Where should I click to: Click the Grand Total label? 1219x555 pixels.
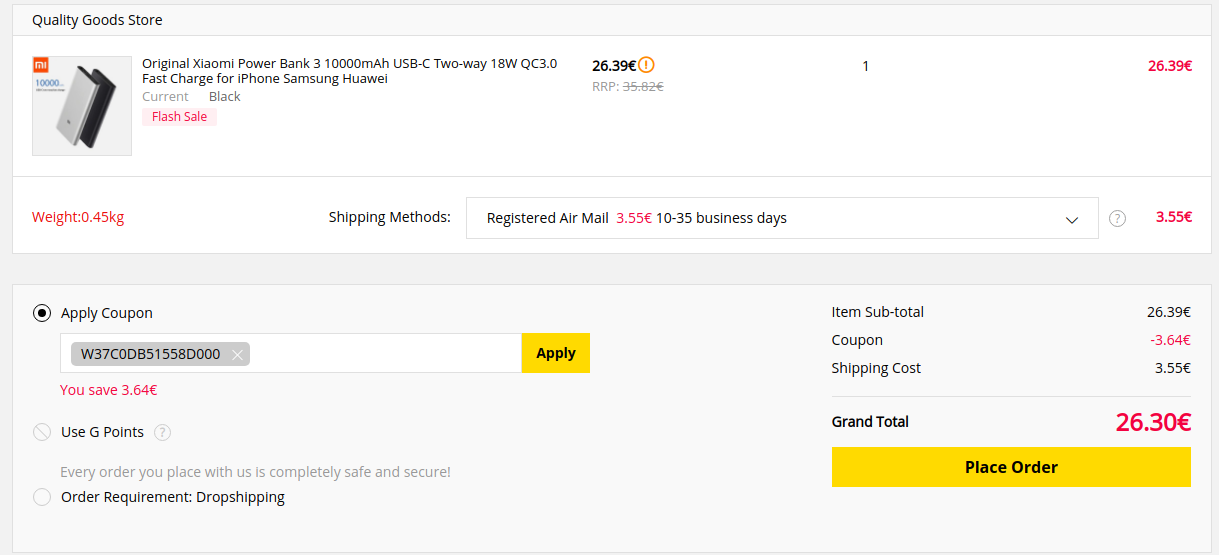click(x=870, y=422)
